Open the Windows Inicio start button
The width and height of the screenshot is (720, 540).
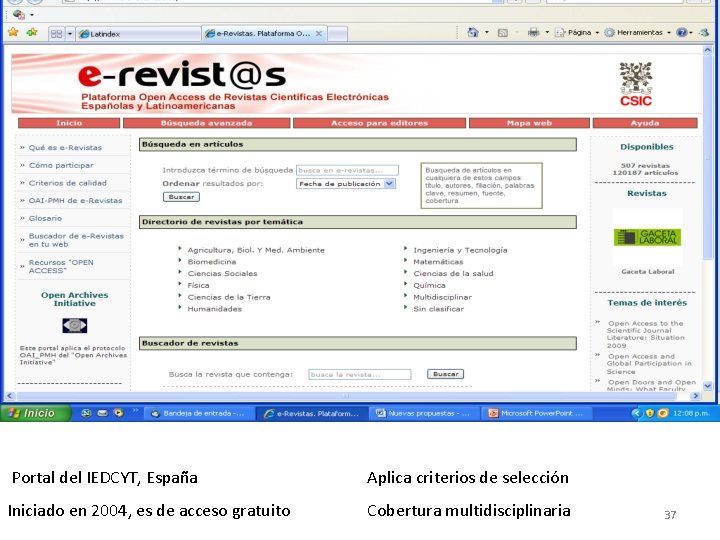click(36, 413)
